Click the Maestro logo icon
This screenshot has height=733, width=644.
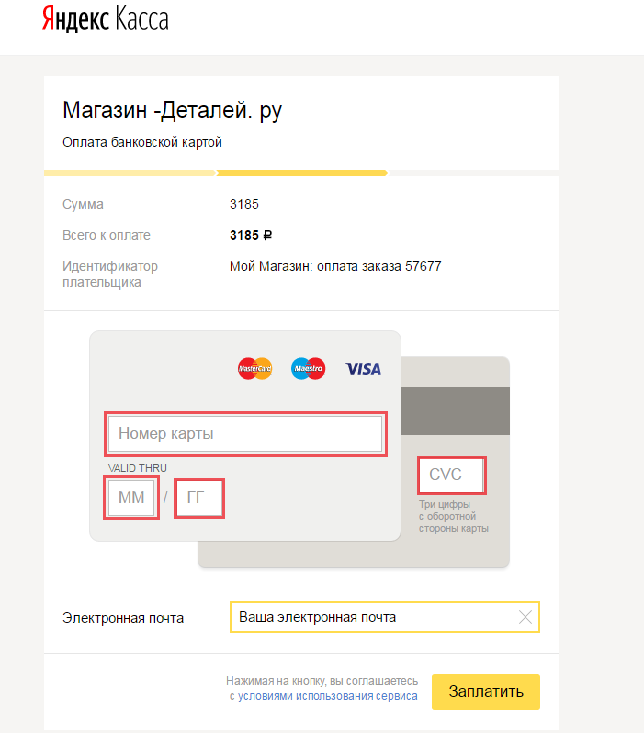[x=308, y=369]
